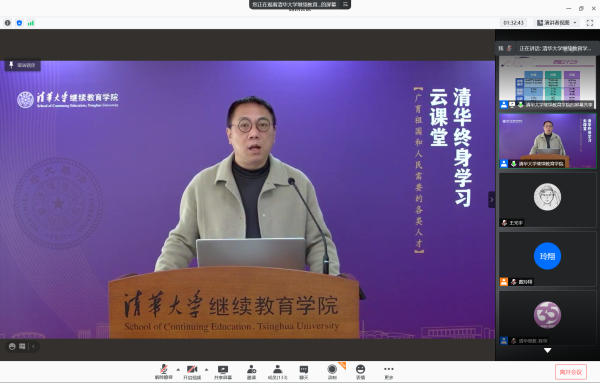This screenshot has height=383, width=600.
Task: Turn on the camera video button
Action: pos(192,372)
